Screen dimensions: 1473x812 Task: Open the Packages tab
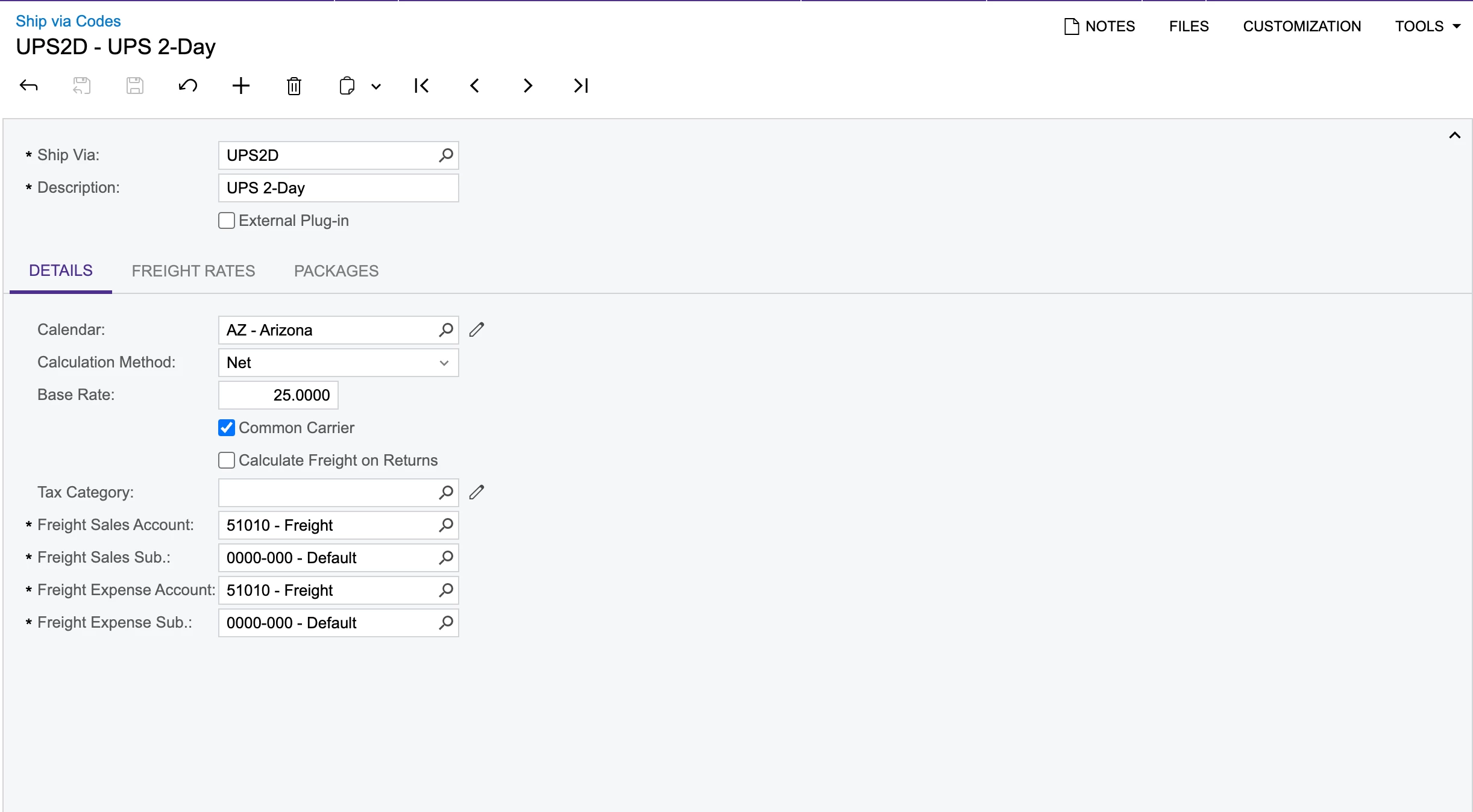point(336,271)
